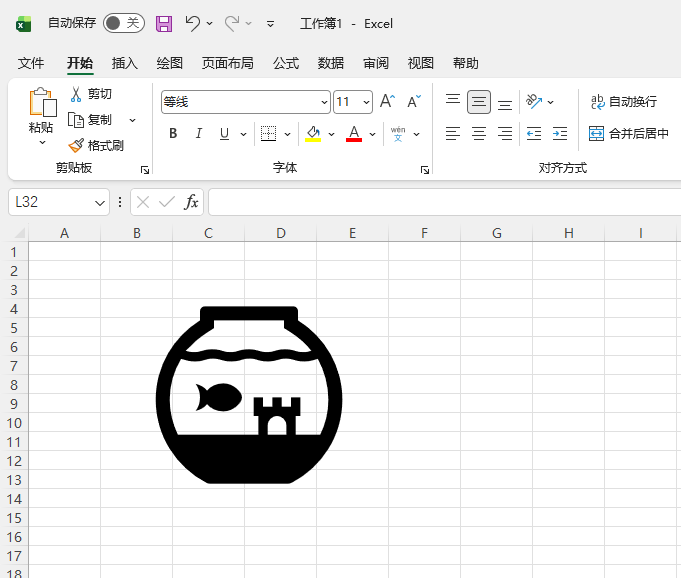The height and width of the screenshot is (578, 681).
Task: Click the Select All corner triangle
Action: click(x=19, y=233)
